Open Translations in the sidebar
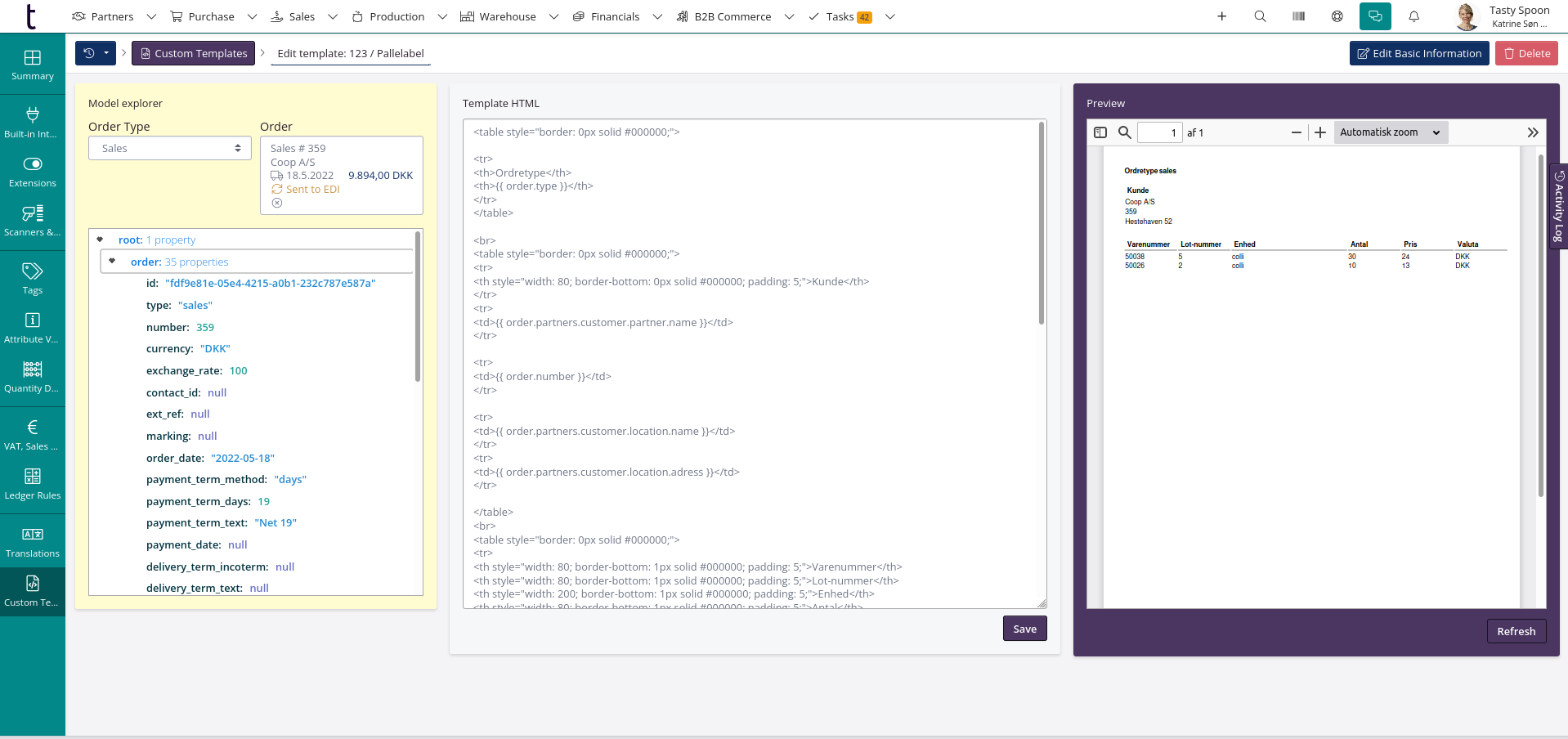This screenshot has height=739, width=1568. (x=33, y=542)
